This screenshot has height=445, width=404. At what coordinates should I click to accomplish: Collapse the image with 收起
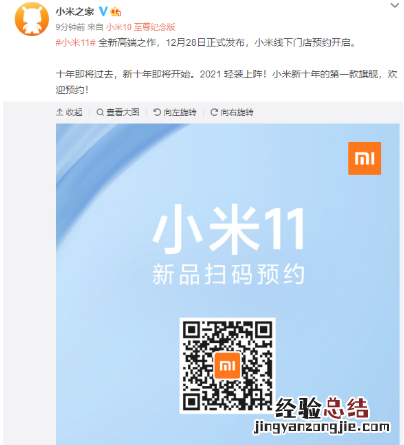click(x=74, y=112)
